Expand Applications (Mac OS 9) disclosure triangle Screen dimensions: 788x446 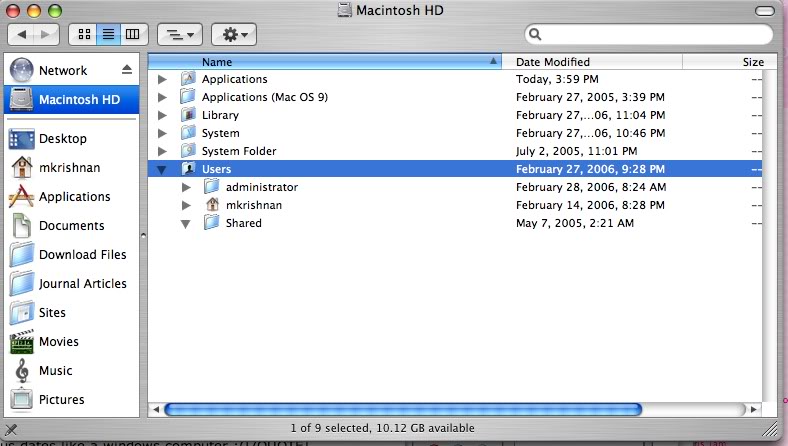pos(162,98)
